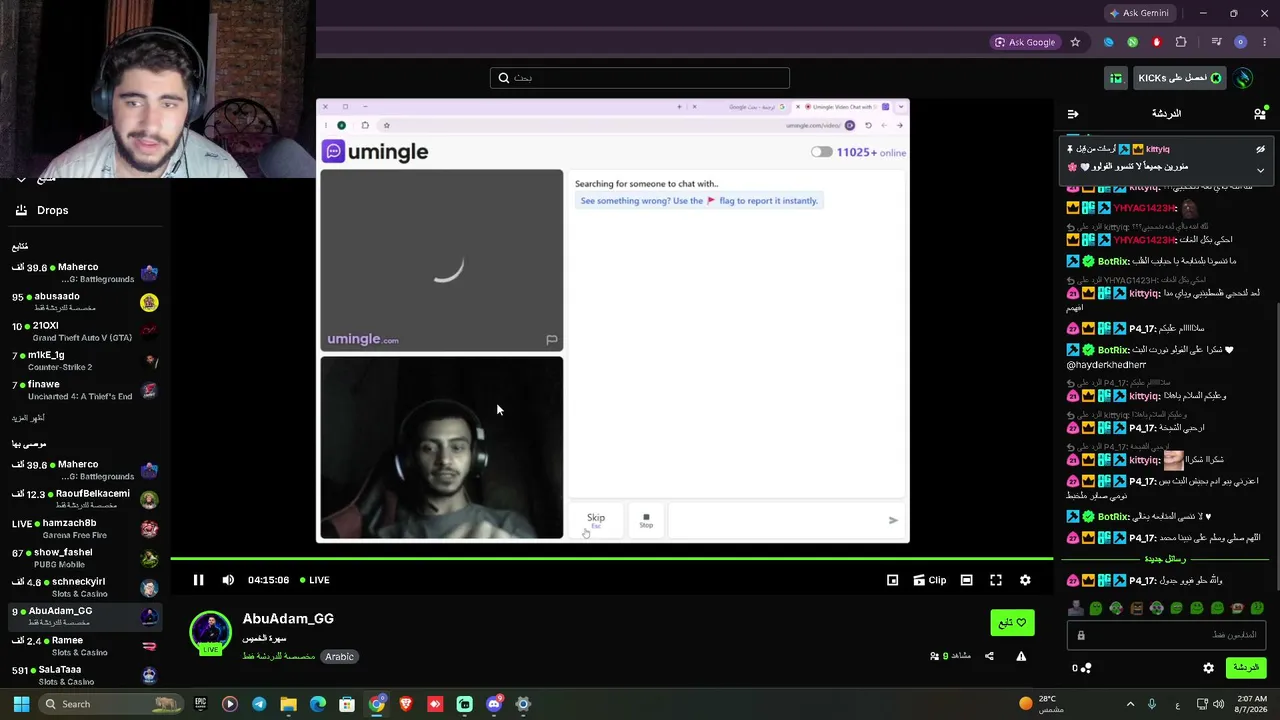Open the AbuAdam_GG channel avatar
This screenshot has height=720, width=1280.
click(210, 632)
